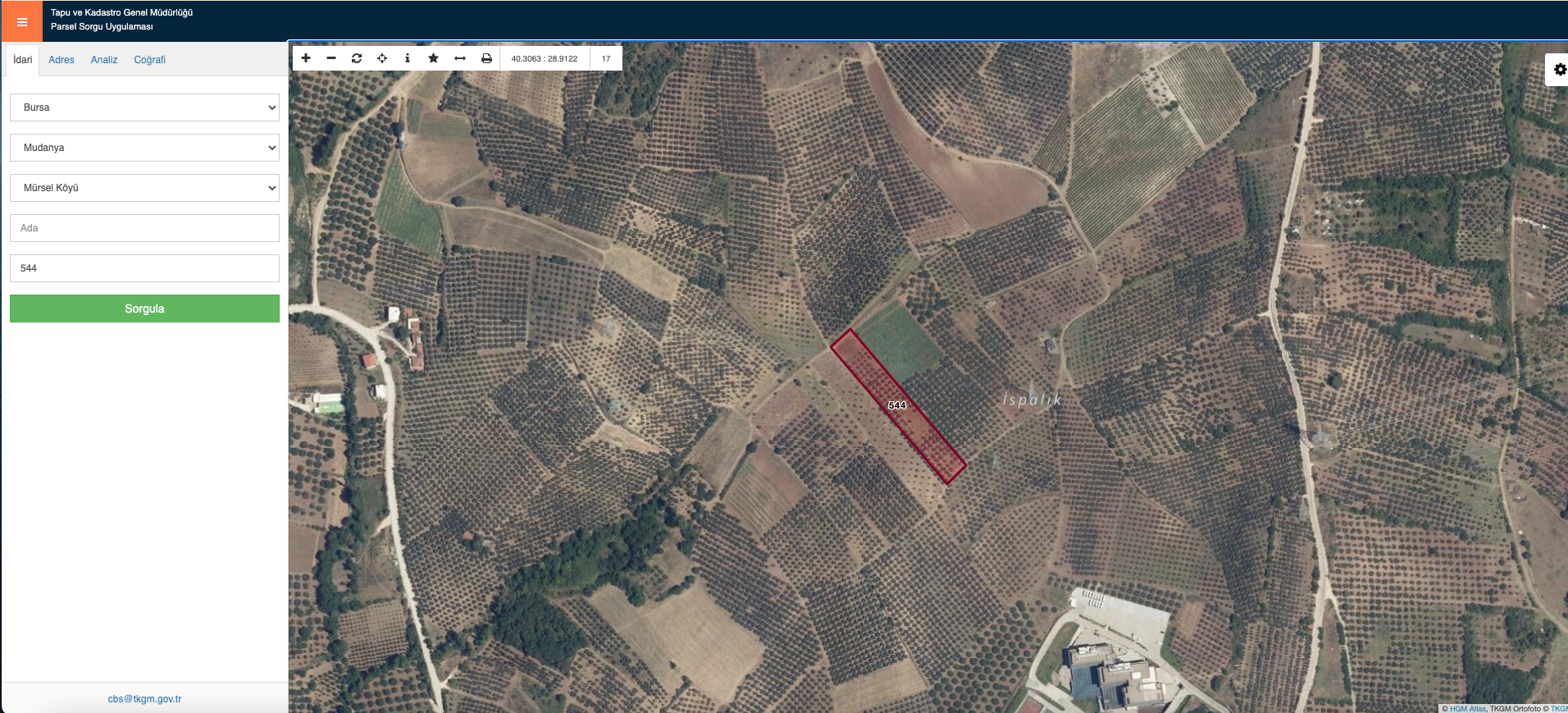This screenshot has height=713, width=1568.
Task: Open the cbs@tkgm.gov.tr email link
Action: pyautogui.click(x=144, y=699)
